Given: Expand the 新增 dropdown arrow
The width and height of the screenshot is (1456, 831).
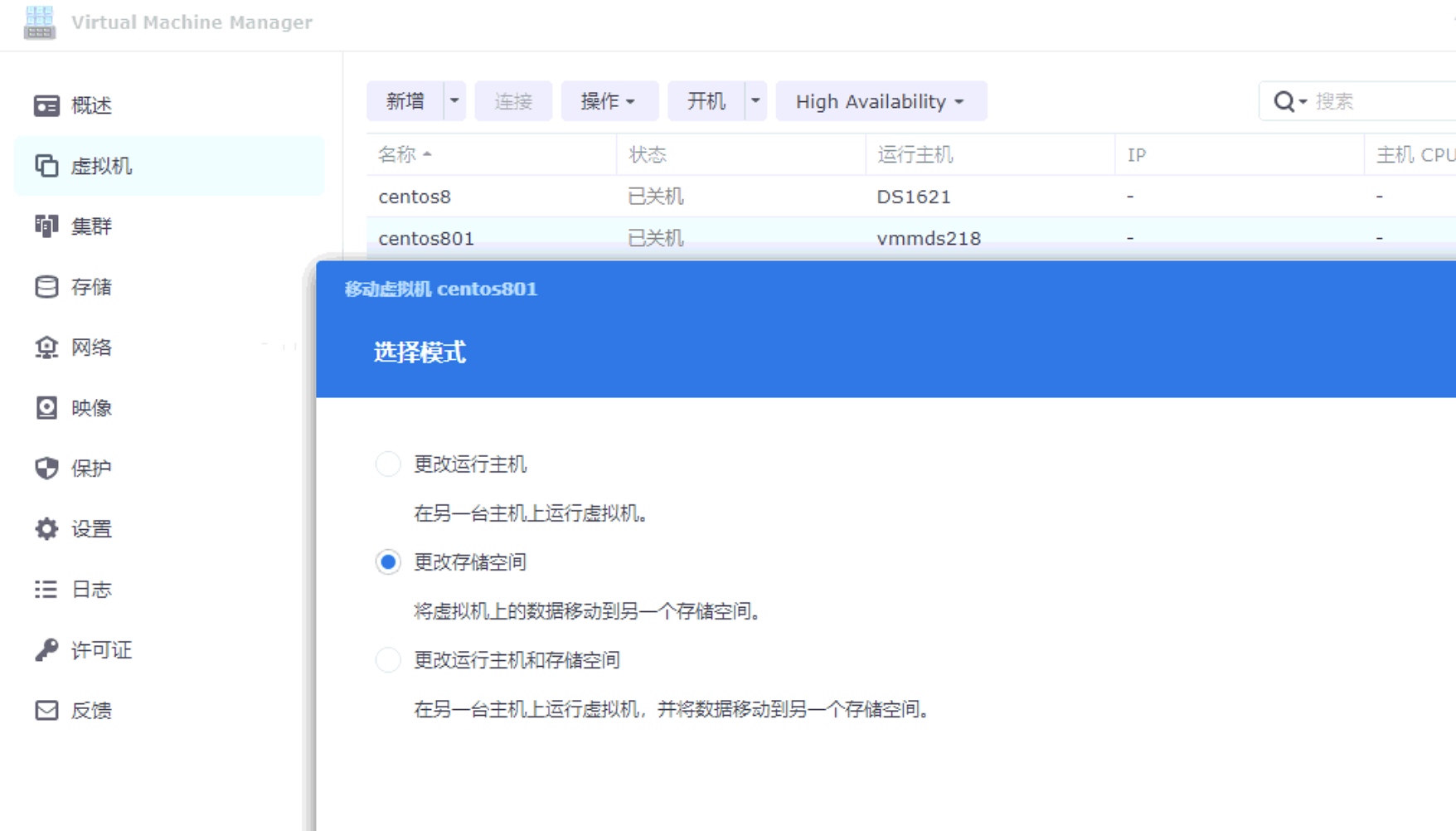Looking at the screenshot, I should (454, 101).
